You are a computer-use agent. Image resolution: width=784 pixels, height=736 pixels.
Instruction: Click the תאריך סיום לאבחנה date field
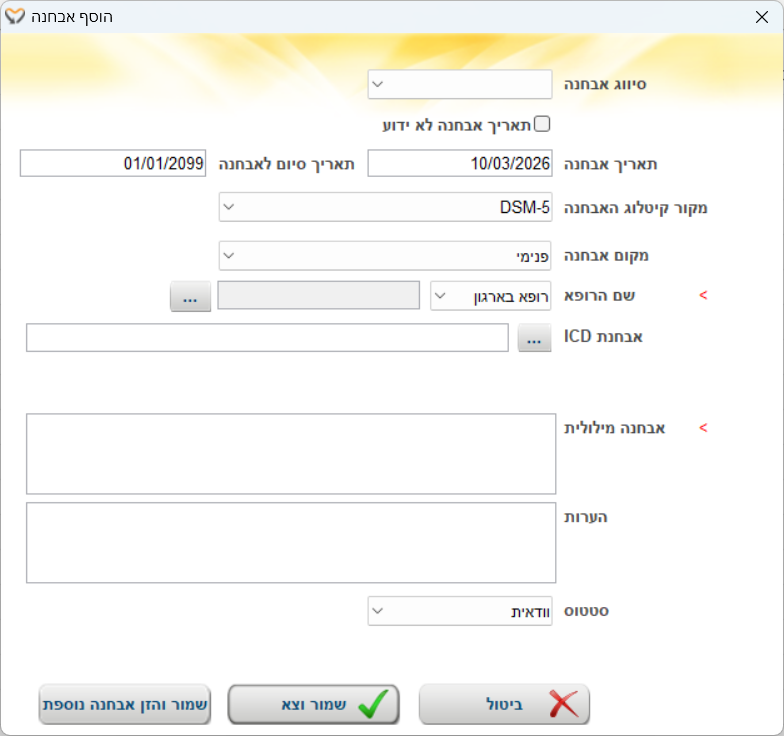[x=112, y=163]
